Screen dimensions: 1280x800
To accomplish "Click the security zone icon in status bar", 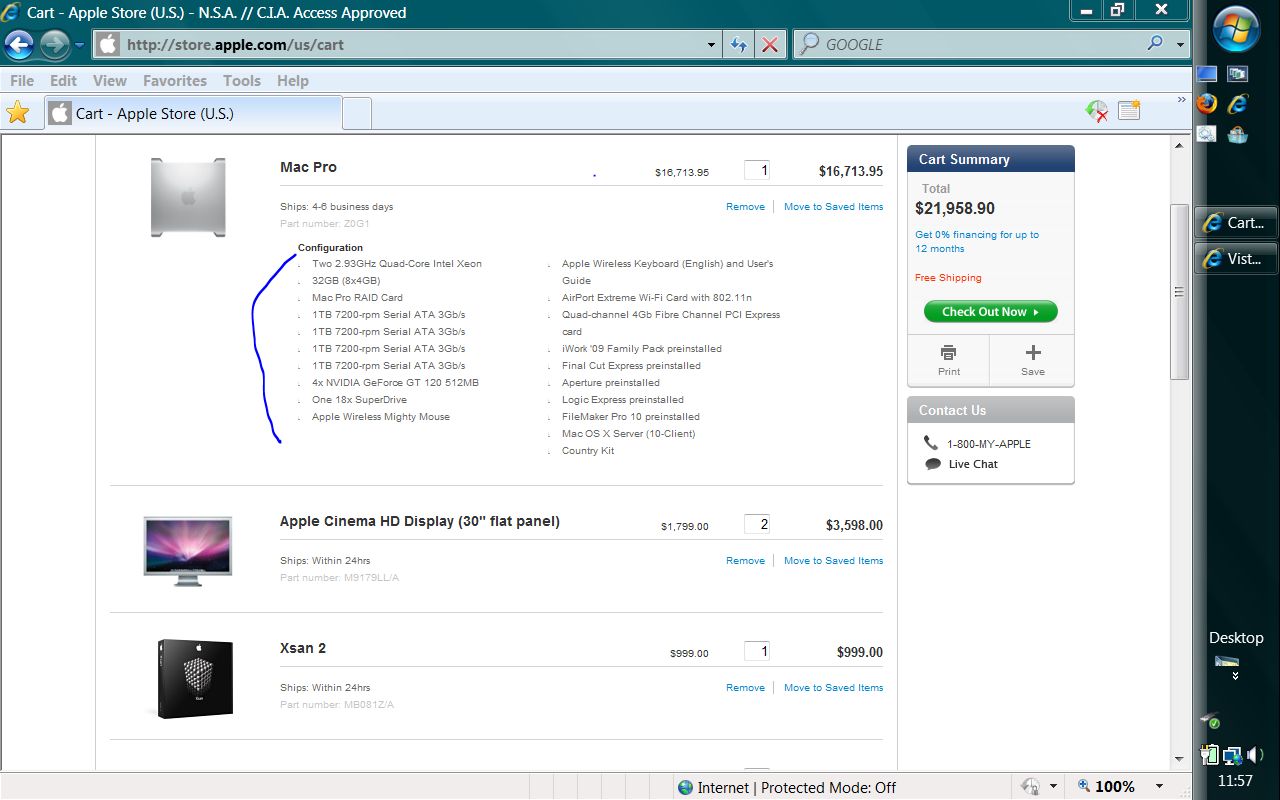I will pyautogui.click(x=685, y=787).
